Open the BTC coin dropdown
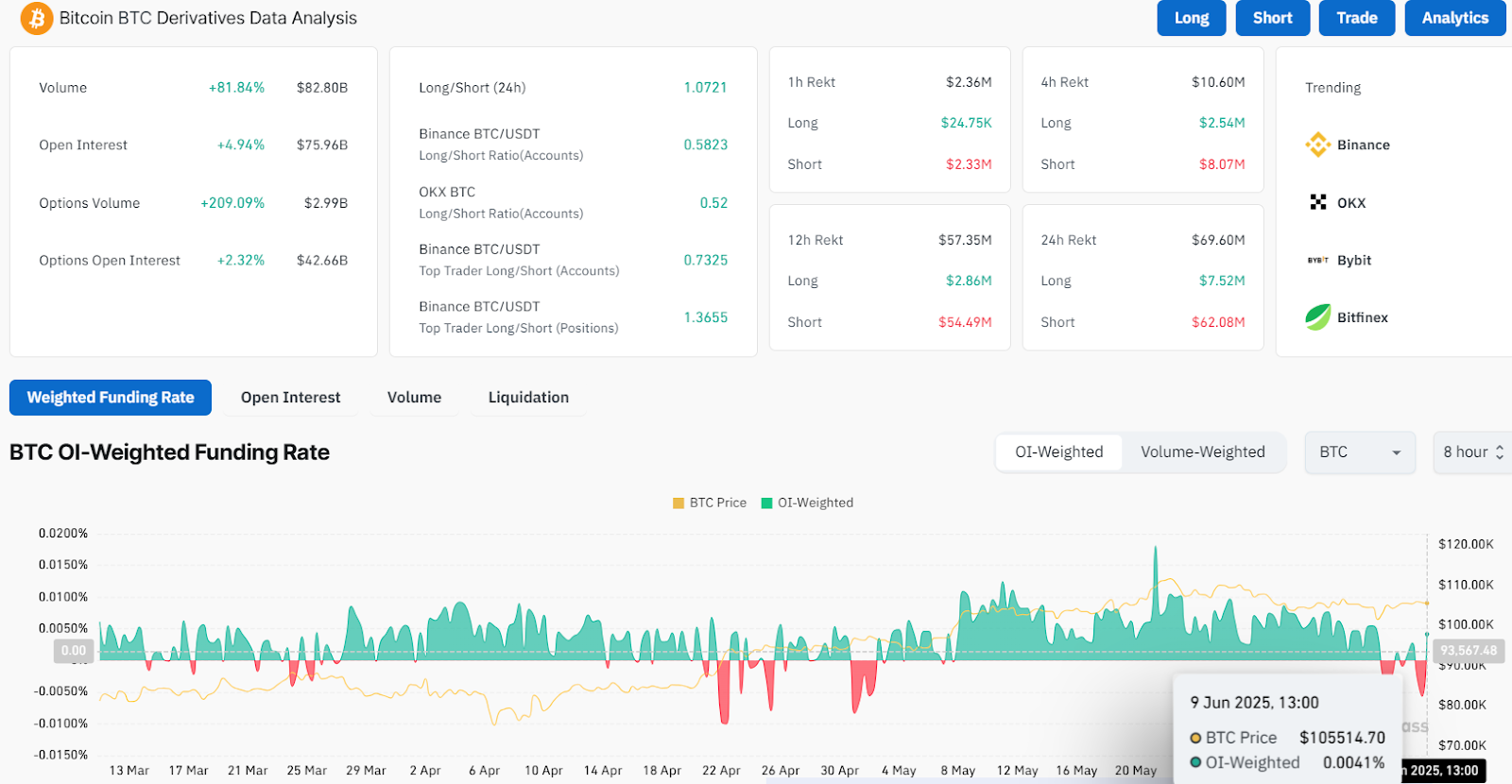This screenshot has height=784, width=1512. pos(1359,452)
